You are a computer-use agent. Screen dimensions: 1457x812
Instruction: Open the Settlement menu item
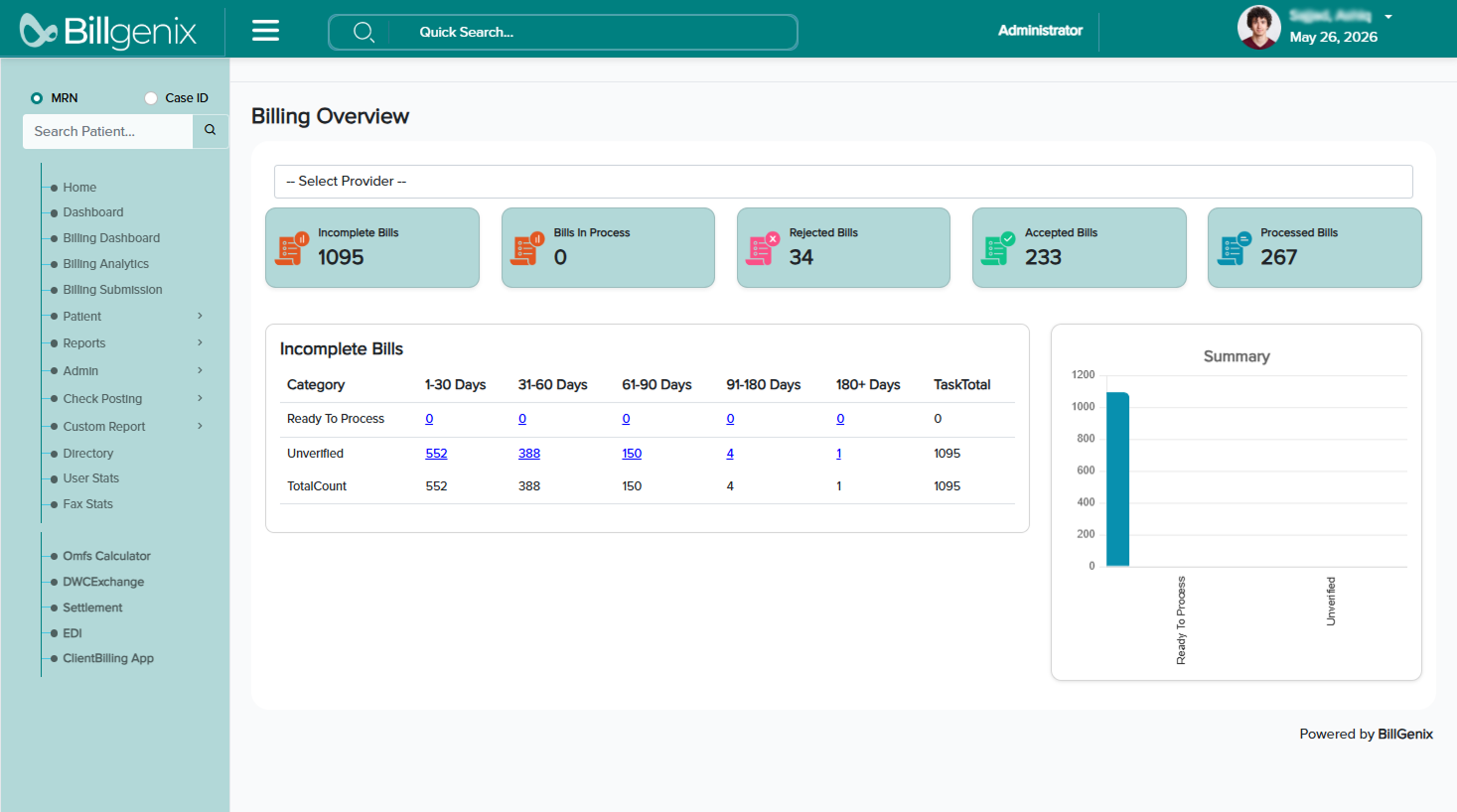92,608
